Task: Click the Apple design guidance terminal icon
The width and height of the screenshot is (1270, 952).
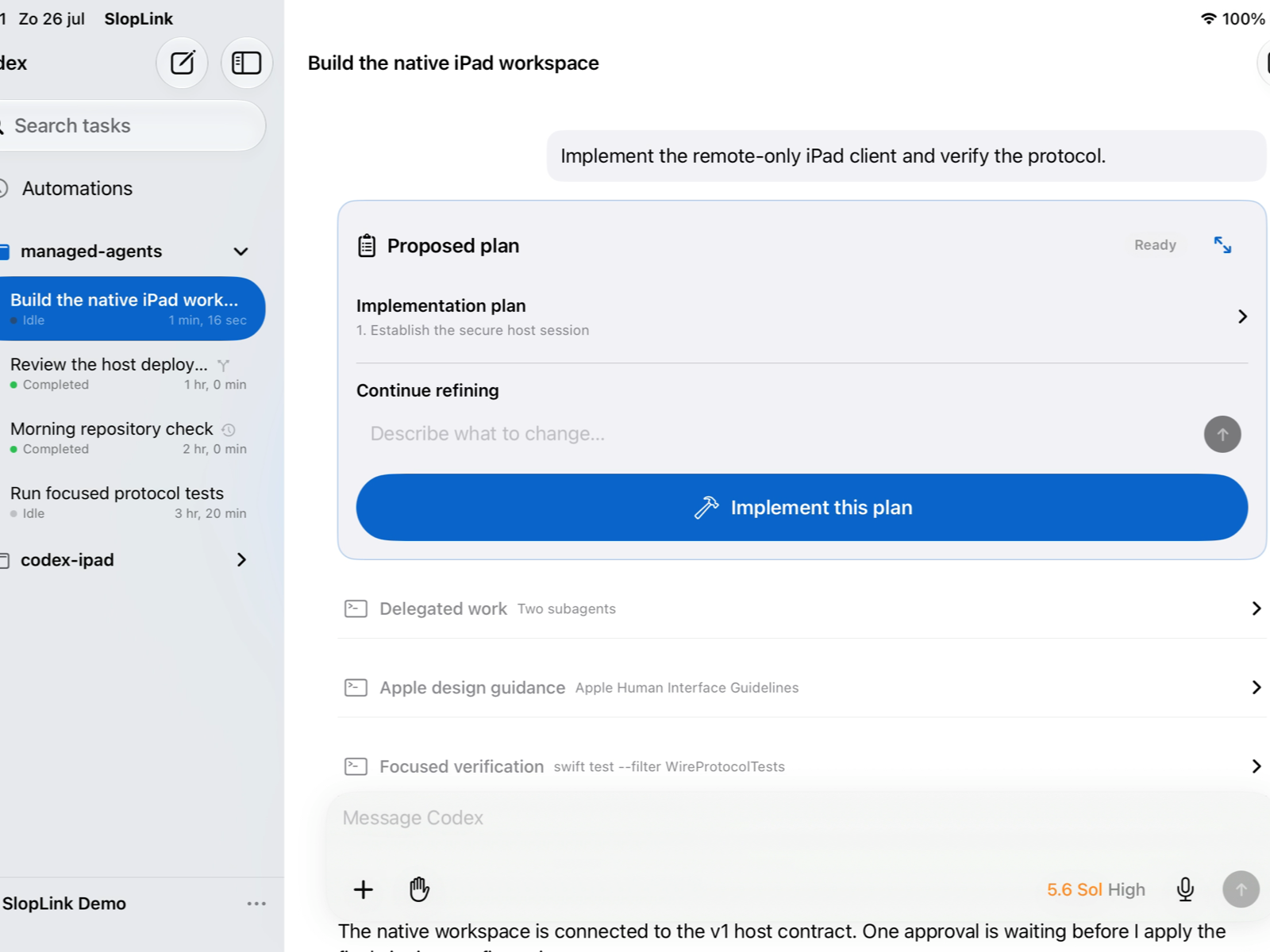Action: tap(356, 687)
